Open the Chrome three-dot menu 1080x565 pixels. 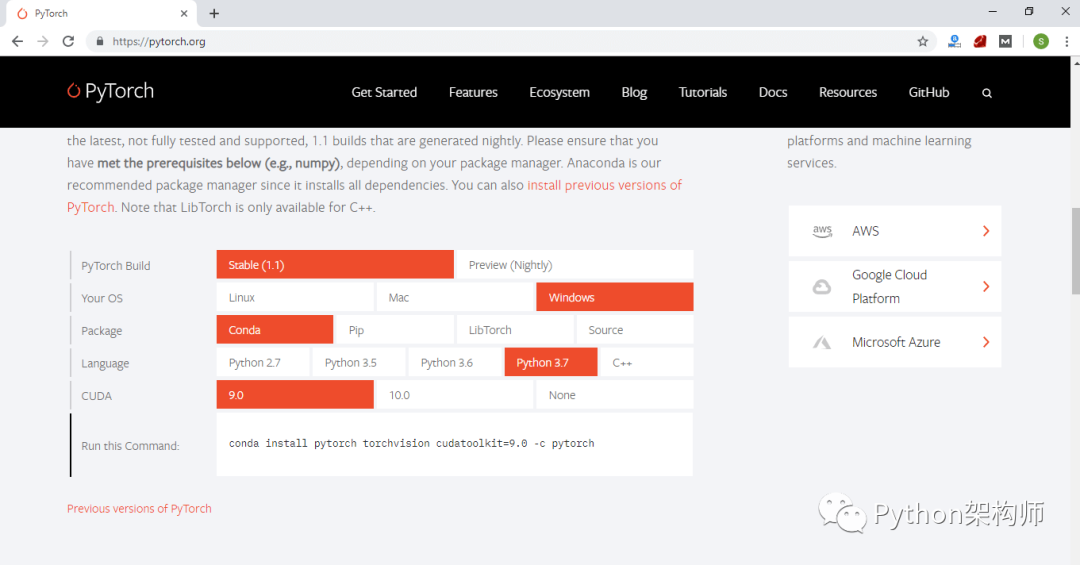coord(1066,41)
